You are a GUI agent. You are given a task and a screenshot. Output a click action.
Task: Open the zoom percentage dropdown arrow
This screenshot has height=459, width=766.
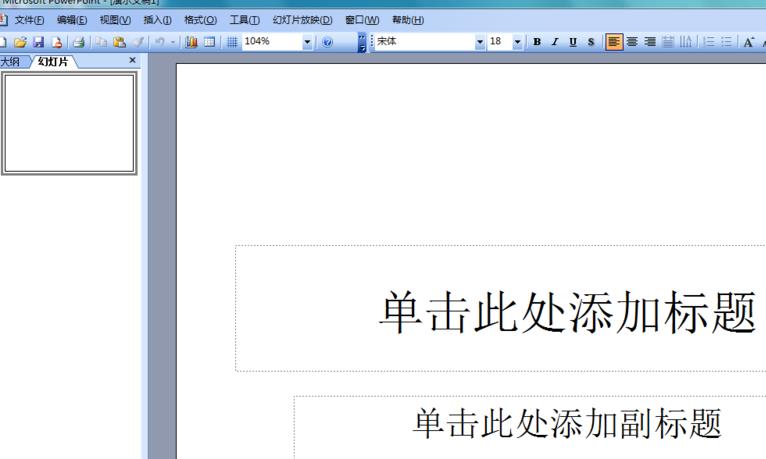pyautogui.click(x=307, y=42)
